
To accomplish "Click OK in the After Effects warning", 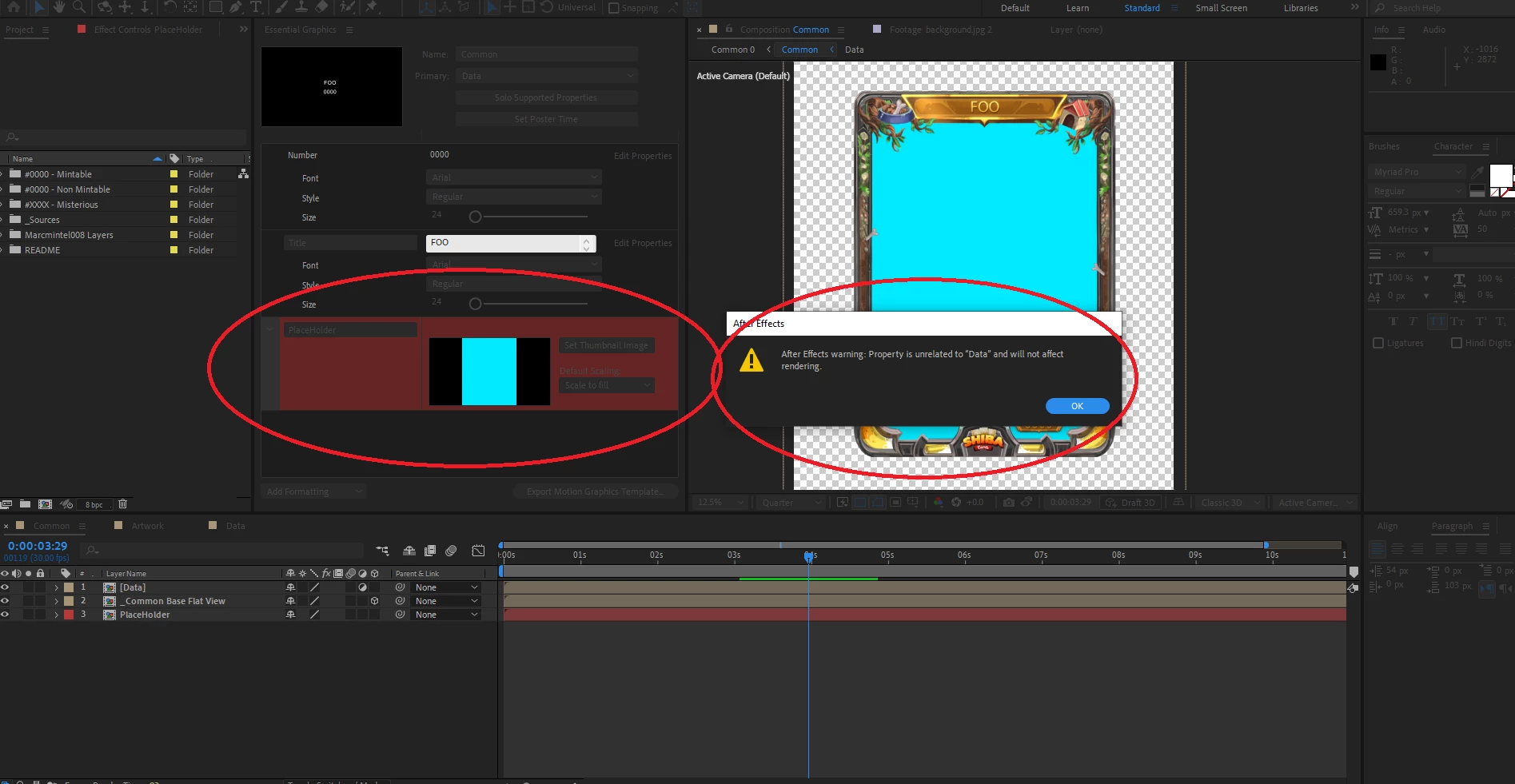I will coord(1077,406).
